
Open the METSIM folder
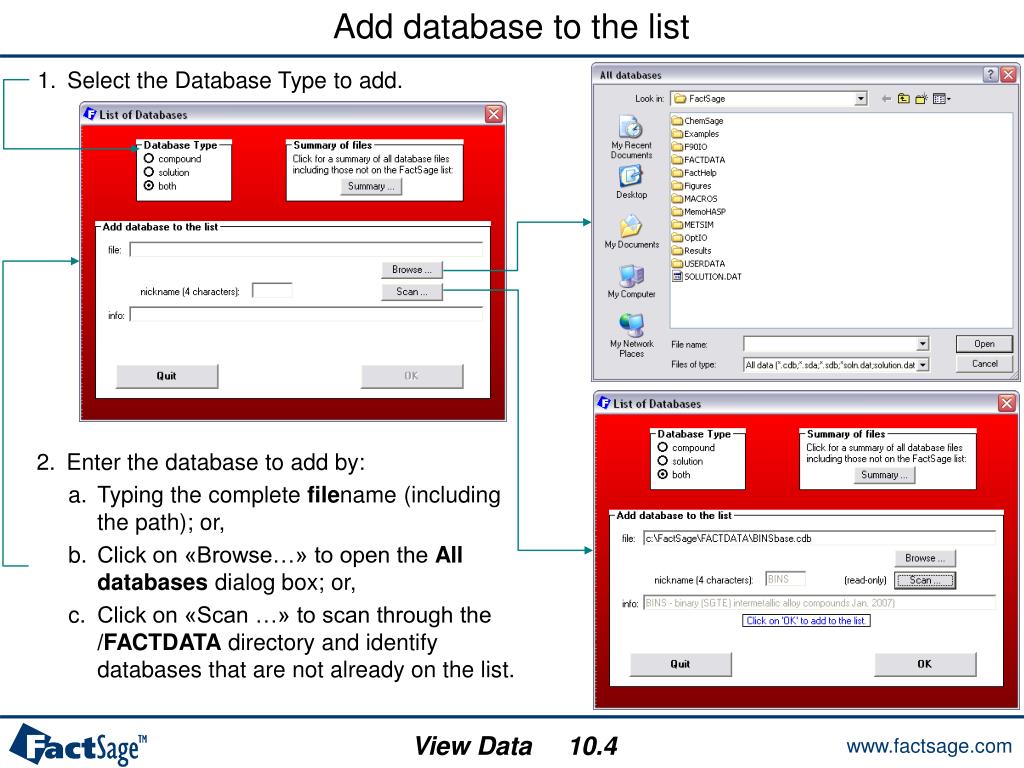693,225
